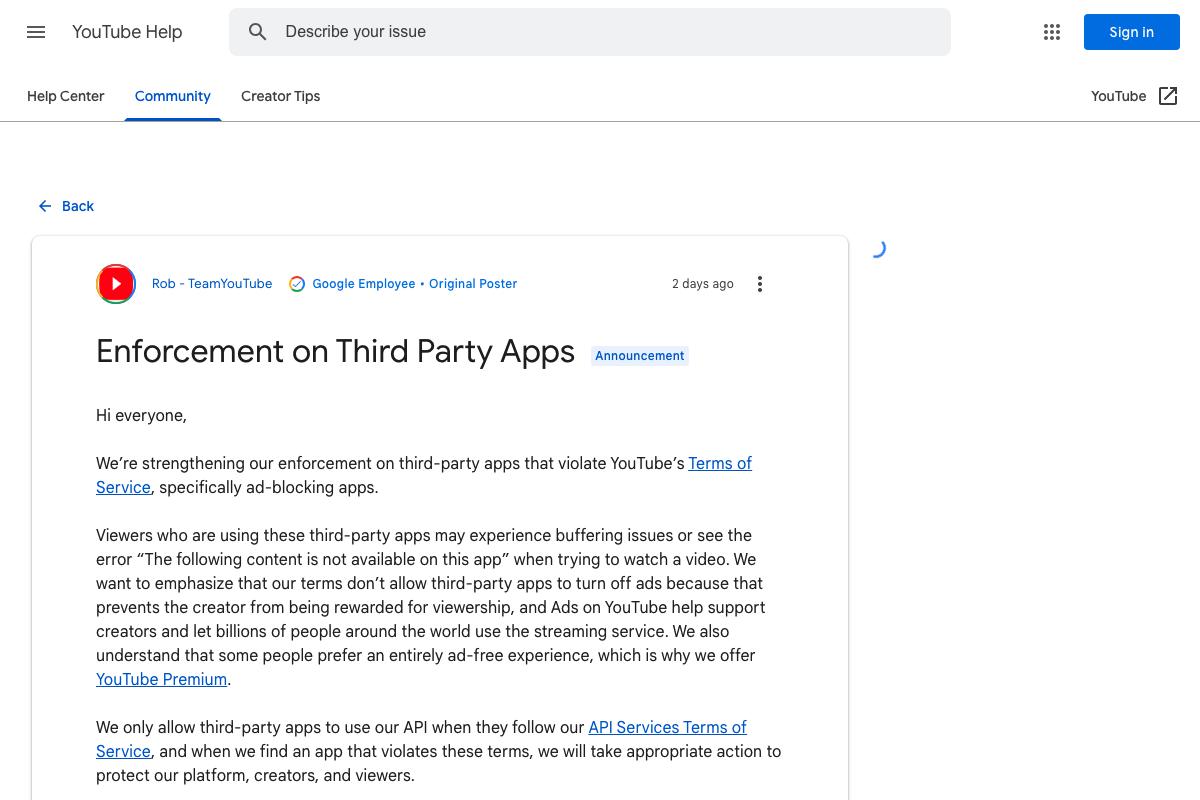
Task: Click the external link icon beside YouTube
Action: pos(1168,96)
